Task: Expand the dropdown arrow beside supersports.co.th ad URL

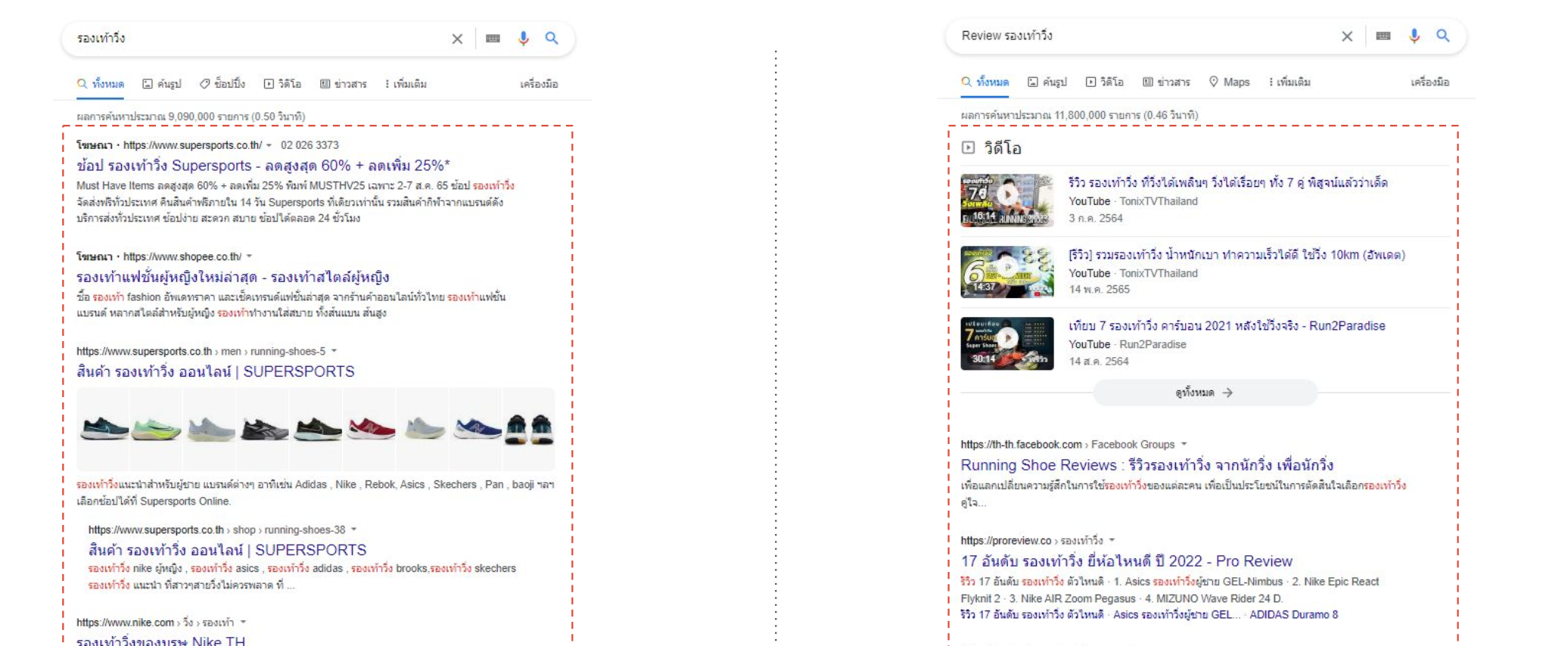Action: pos(269,145)
